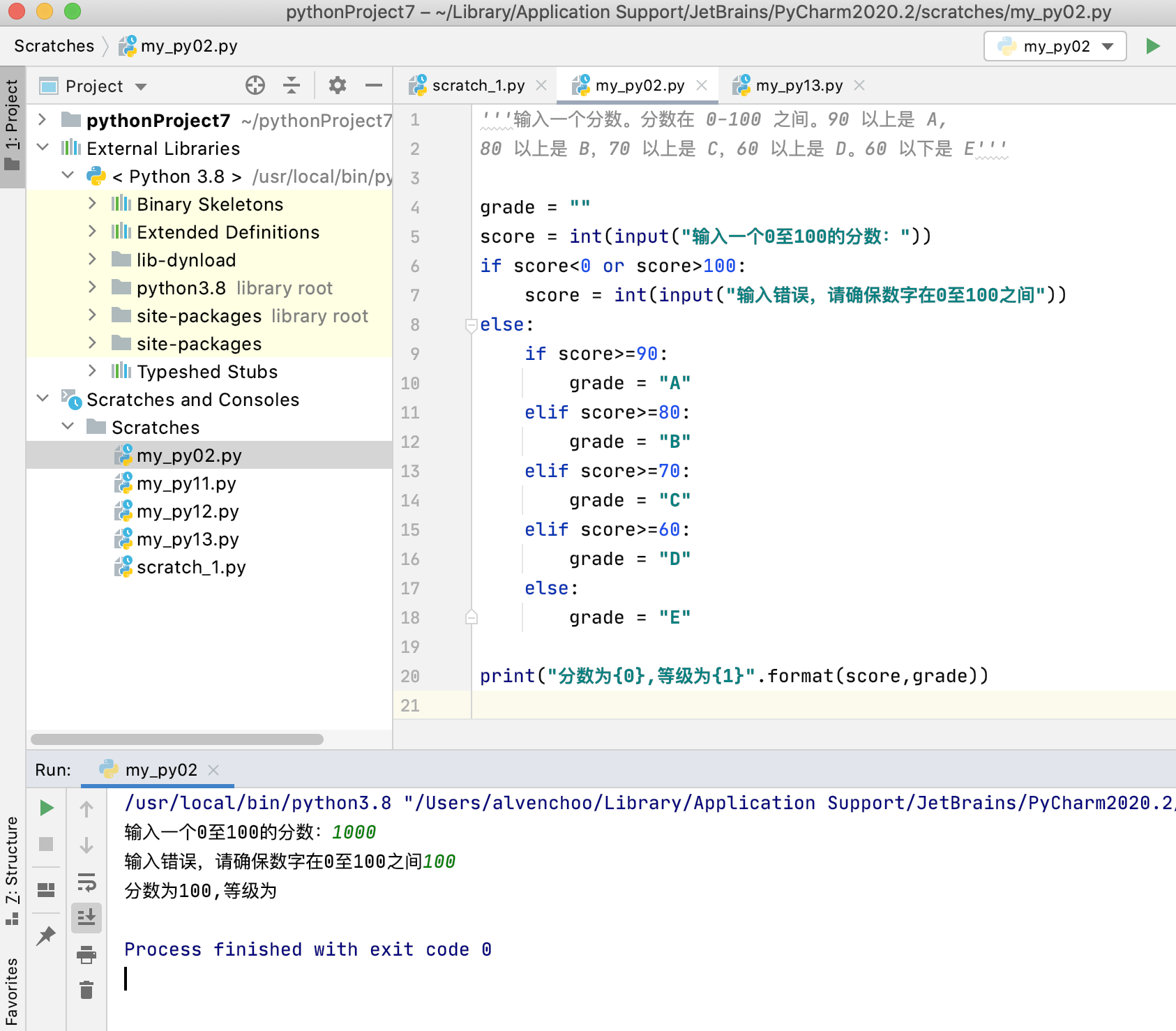Run my_py02 with the top green arrow
This screenshot has width=1176, height=1031.
click(x=1152, y=46)
